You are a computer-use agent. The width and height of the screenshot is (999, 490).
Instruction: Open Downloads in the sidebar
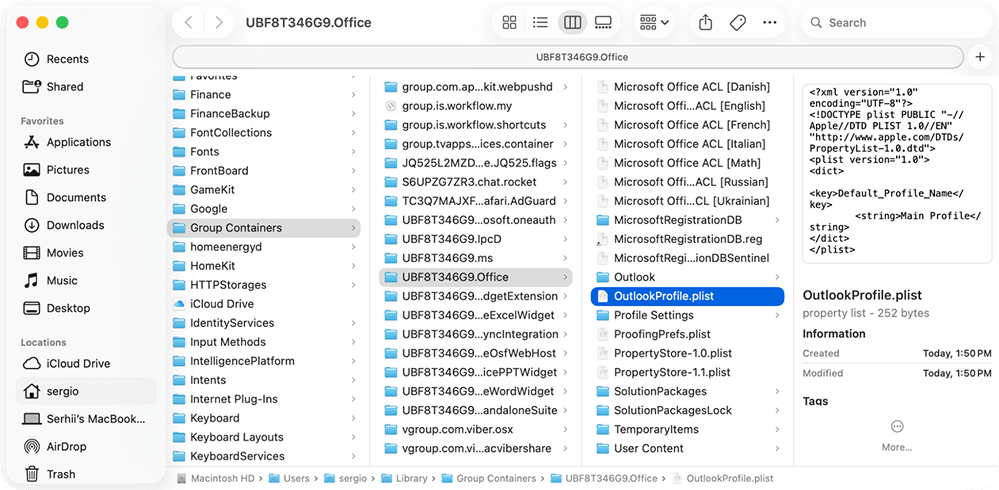(86, 225)
